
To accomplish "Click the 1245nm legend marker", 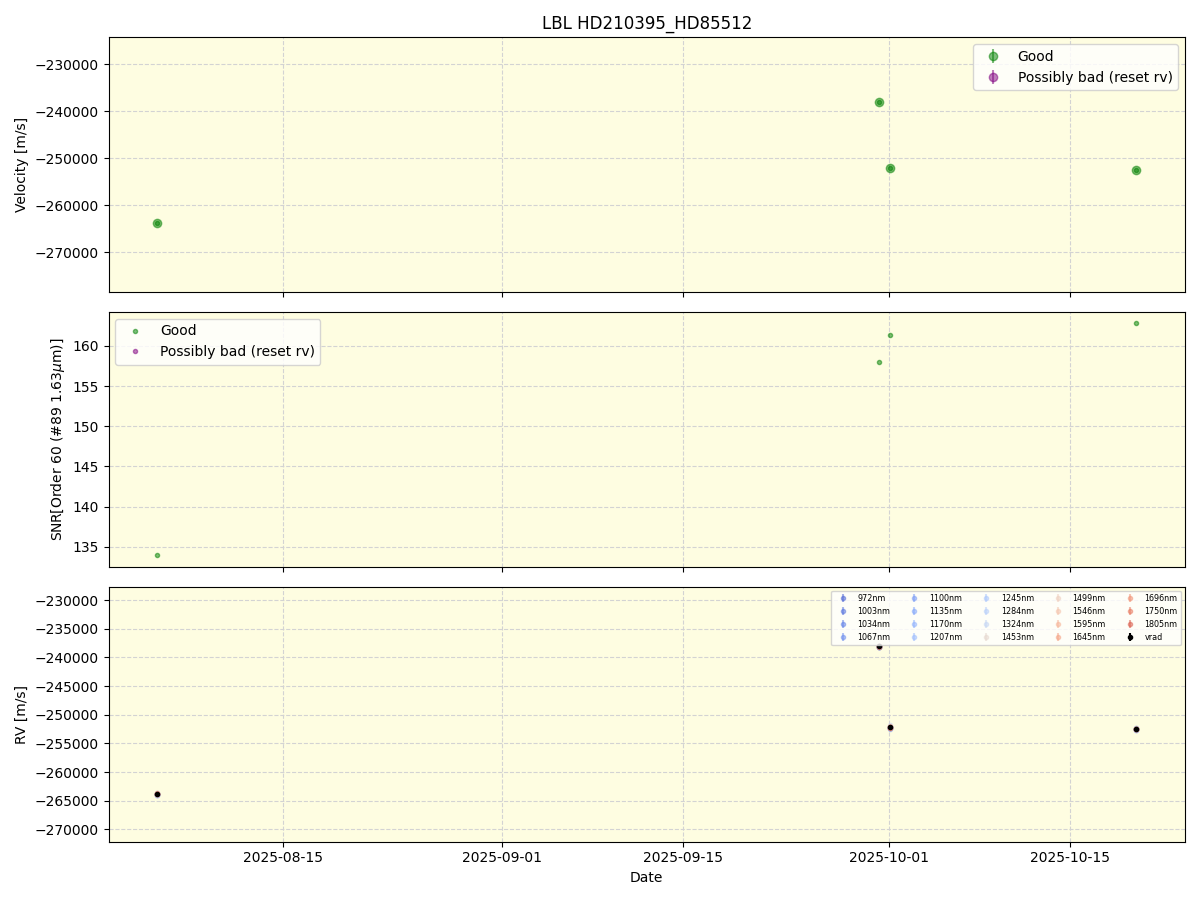I will coord(986,598).
